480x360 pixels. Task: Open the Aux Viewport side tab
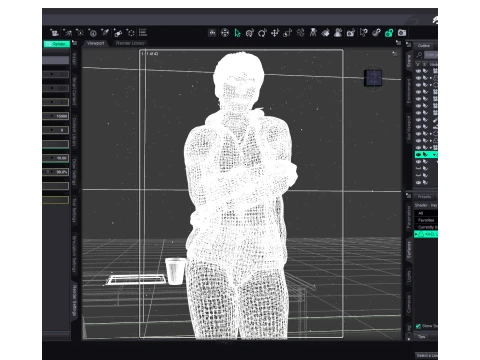[409, 128]
